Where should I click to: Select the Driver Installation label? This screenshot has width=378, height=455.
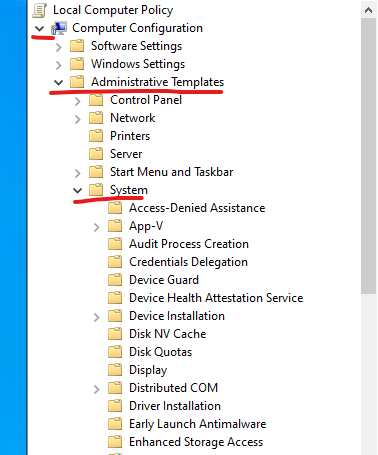point(175,406)
